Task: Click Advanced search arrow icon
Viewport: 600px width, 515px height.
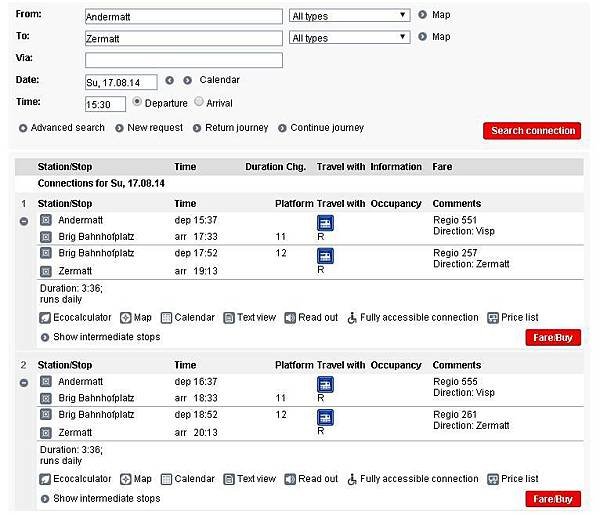Action: pos(23,128)
